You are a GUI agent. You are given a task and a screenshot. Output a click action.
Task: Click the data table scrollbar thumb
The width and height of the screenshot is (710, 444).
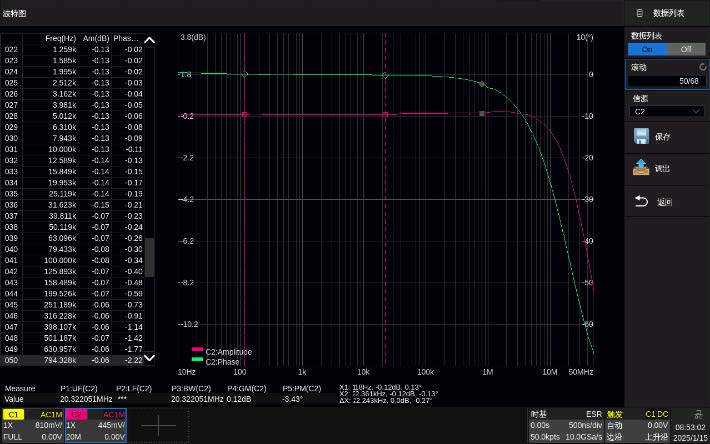pos(149,257)
